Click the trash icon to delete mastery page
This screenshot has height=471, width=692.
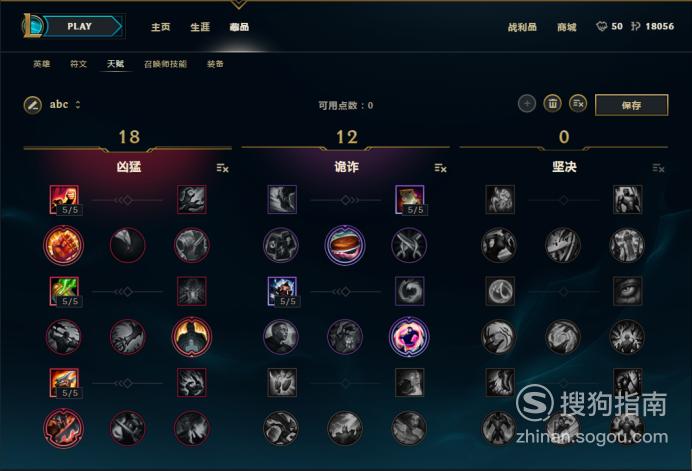pos(552,104)
